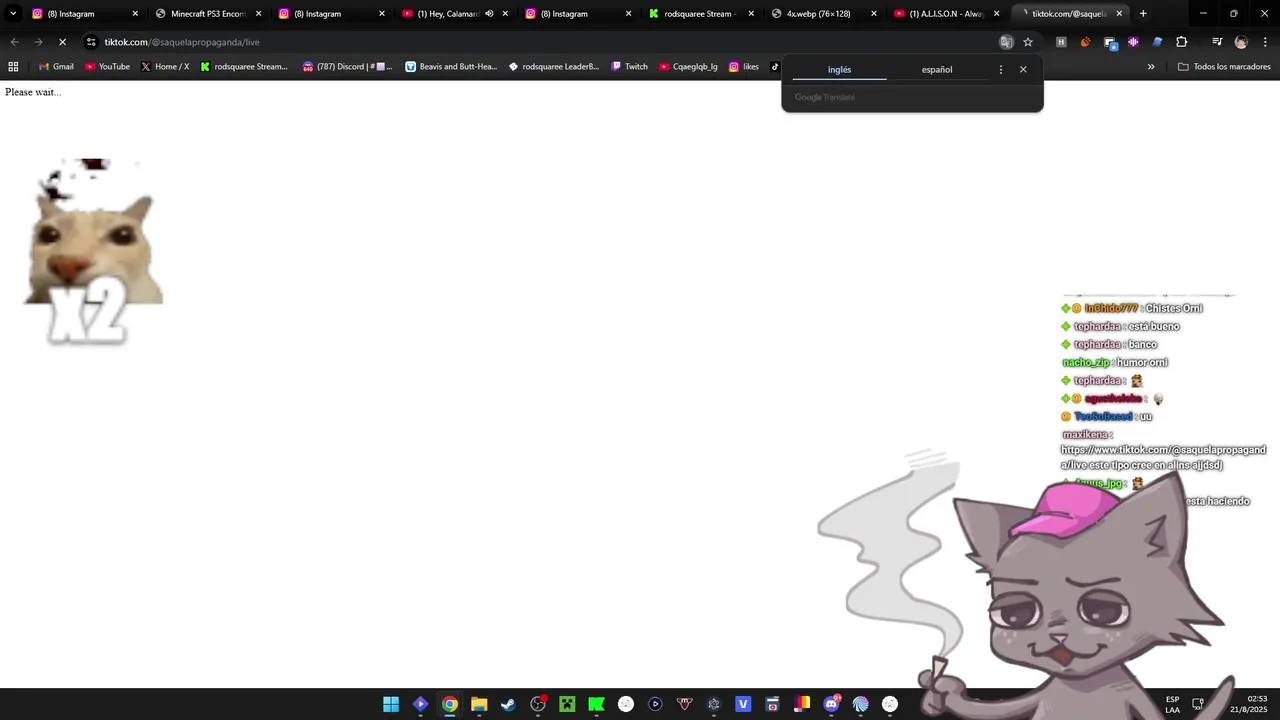Click the gray H extension icon
This screenshot has width=1280, height=720.
tap(1061, 42)
